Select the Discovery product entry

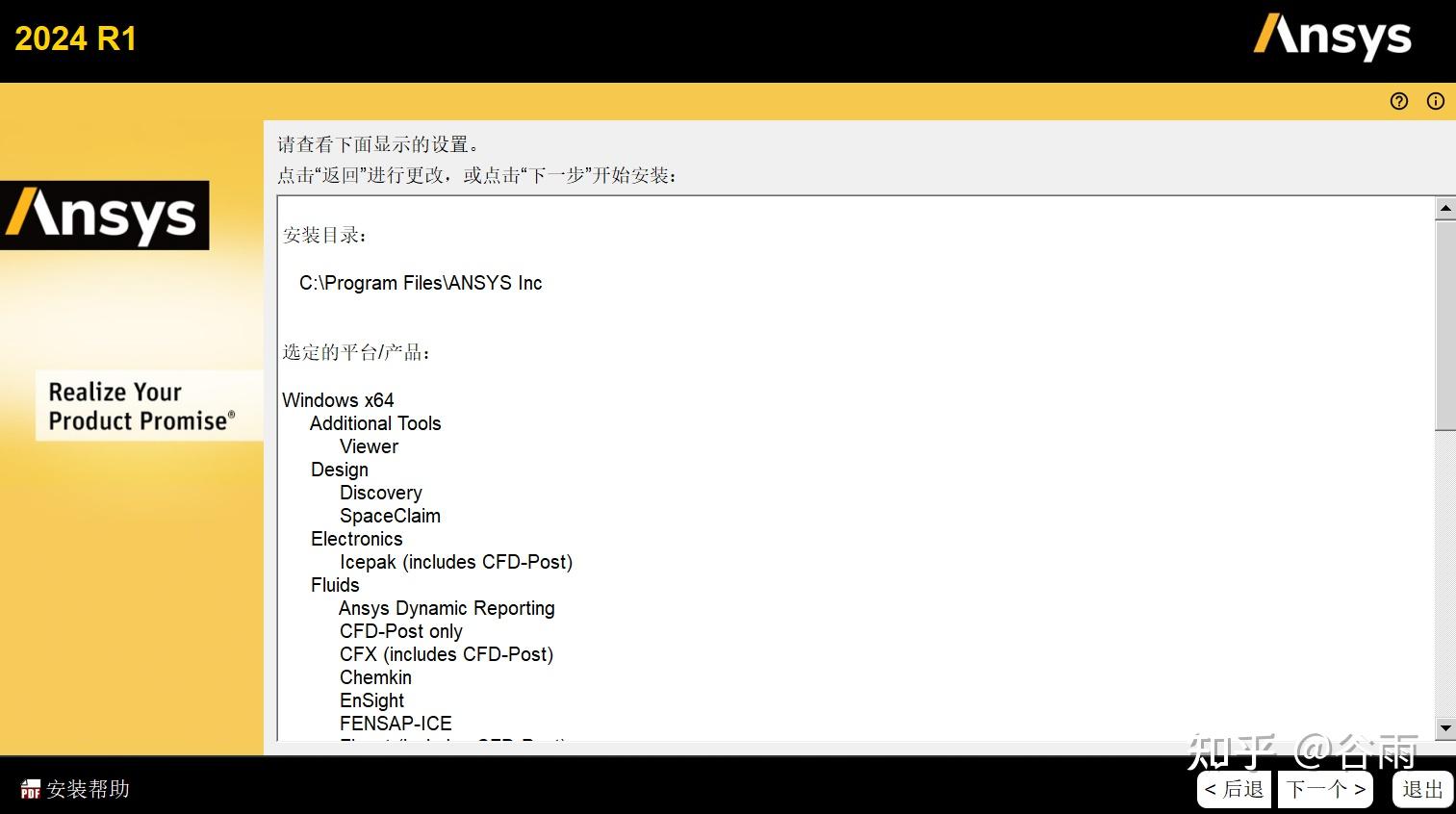[x=380, y=492]
